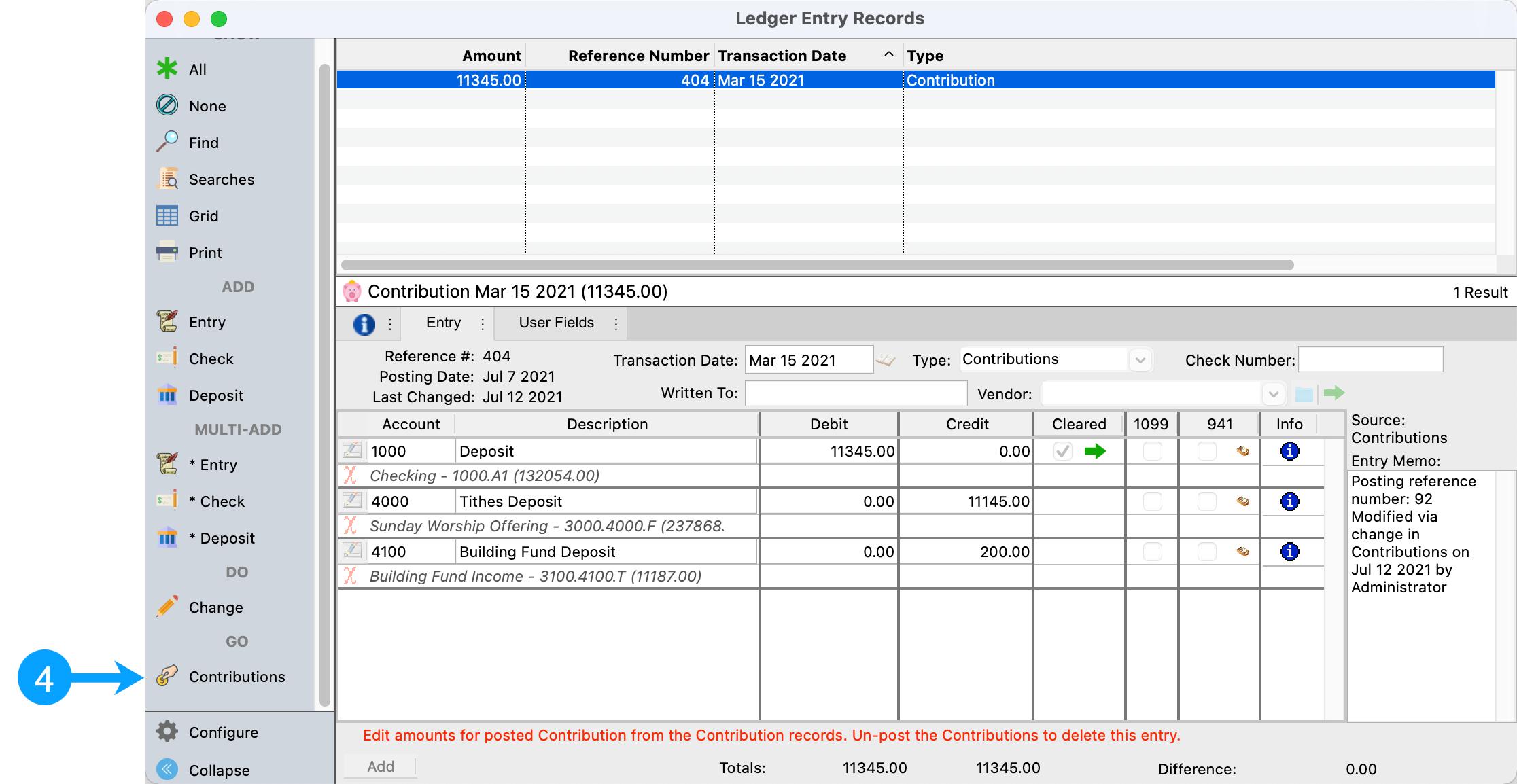Toggle 1099 checkbox on Tithes Deposit row

click(x=1152, y=501)
